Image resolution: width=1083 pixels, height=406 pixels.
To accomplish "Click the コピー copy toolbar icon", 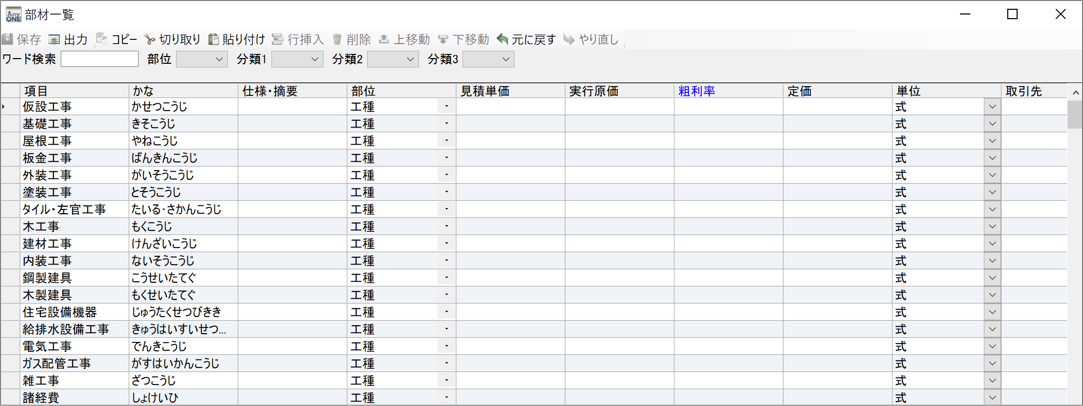I will (x=102, y=39).
